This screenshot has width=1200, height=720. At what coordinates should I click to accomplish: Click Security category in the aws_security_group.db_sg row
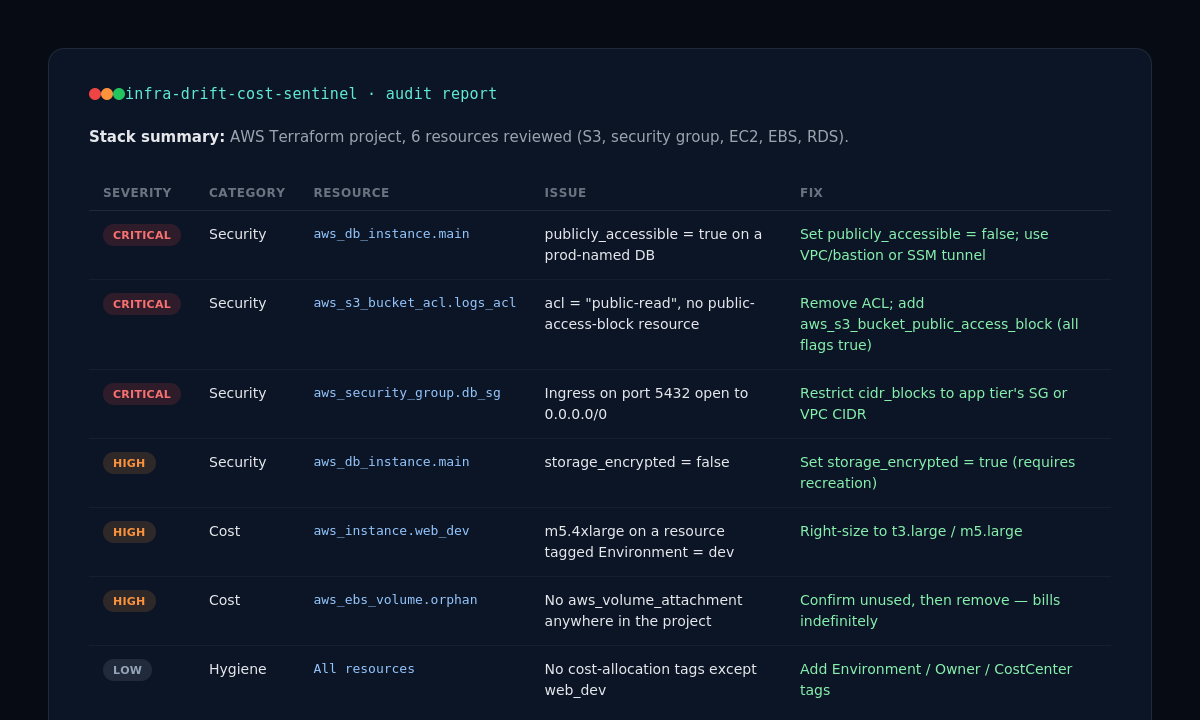[238, 393]
